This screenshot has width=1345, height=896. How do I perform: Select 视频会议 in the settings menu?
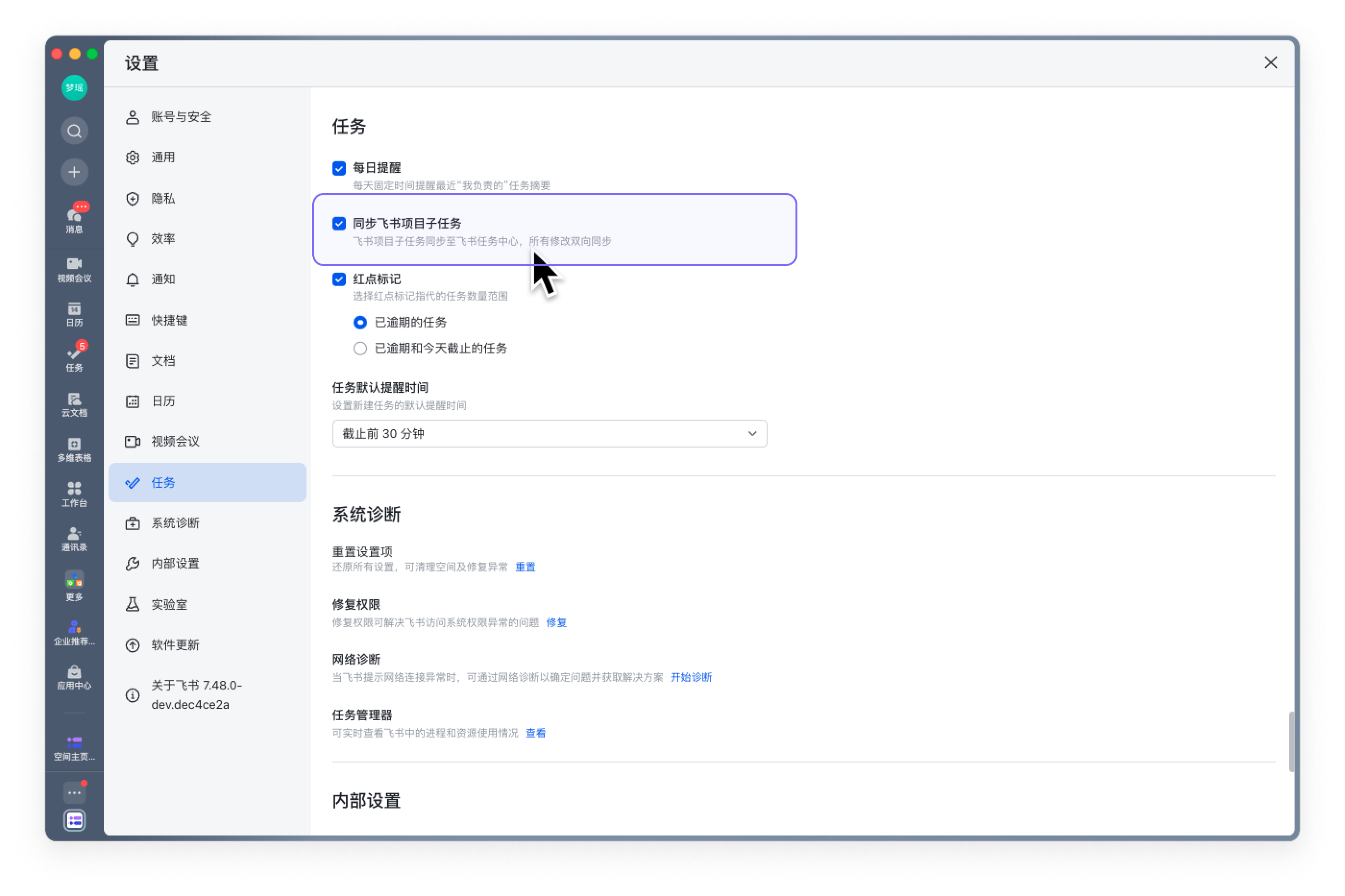coord(207,441)
